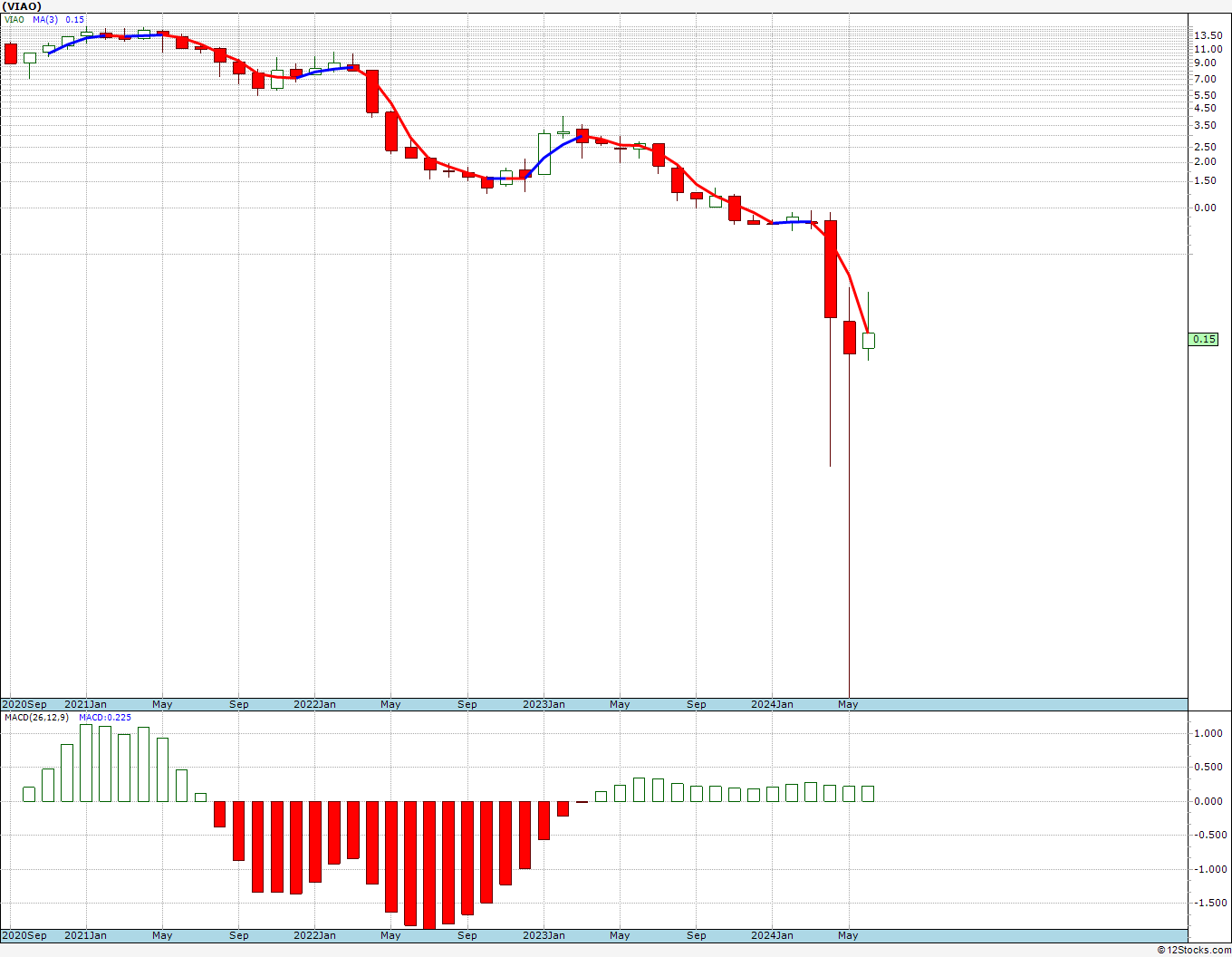Click the 0.500 MACD axis label
Screen dimensions: 1232x957
click(1208, 767)
